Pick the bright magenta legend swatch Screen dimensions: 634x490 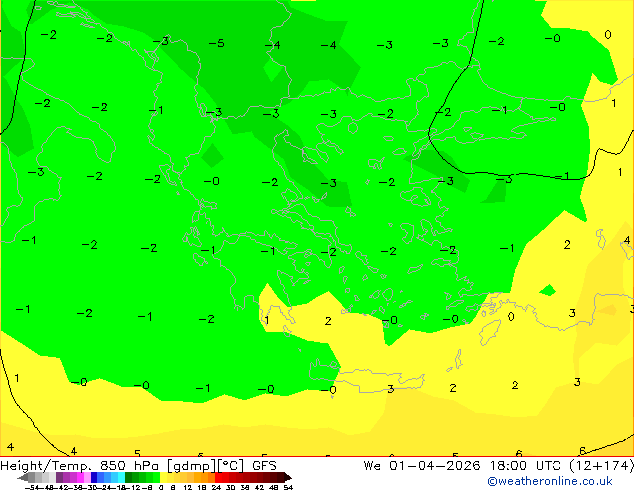[x=80, y=477]
